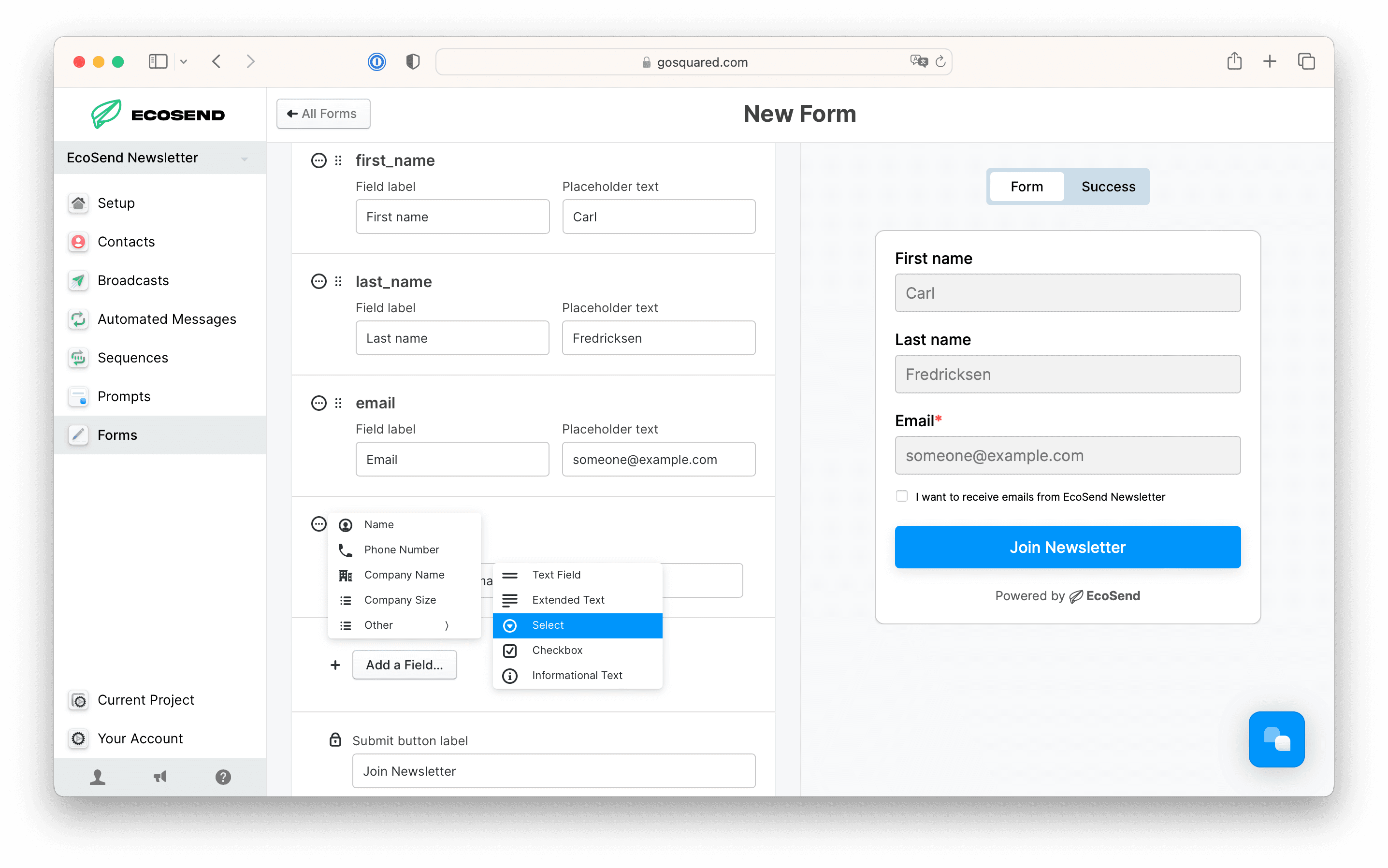Tick the receive emails consent checkbox
Image resolution: width=1388 pixels, height=868 pixels.
tap(901, 496)
